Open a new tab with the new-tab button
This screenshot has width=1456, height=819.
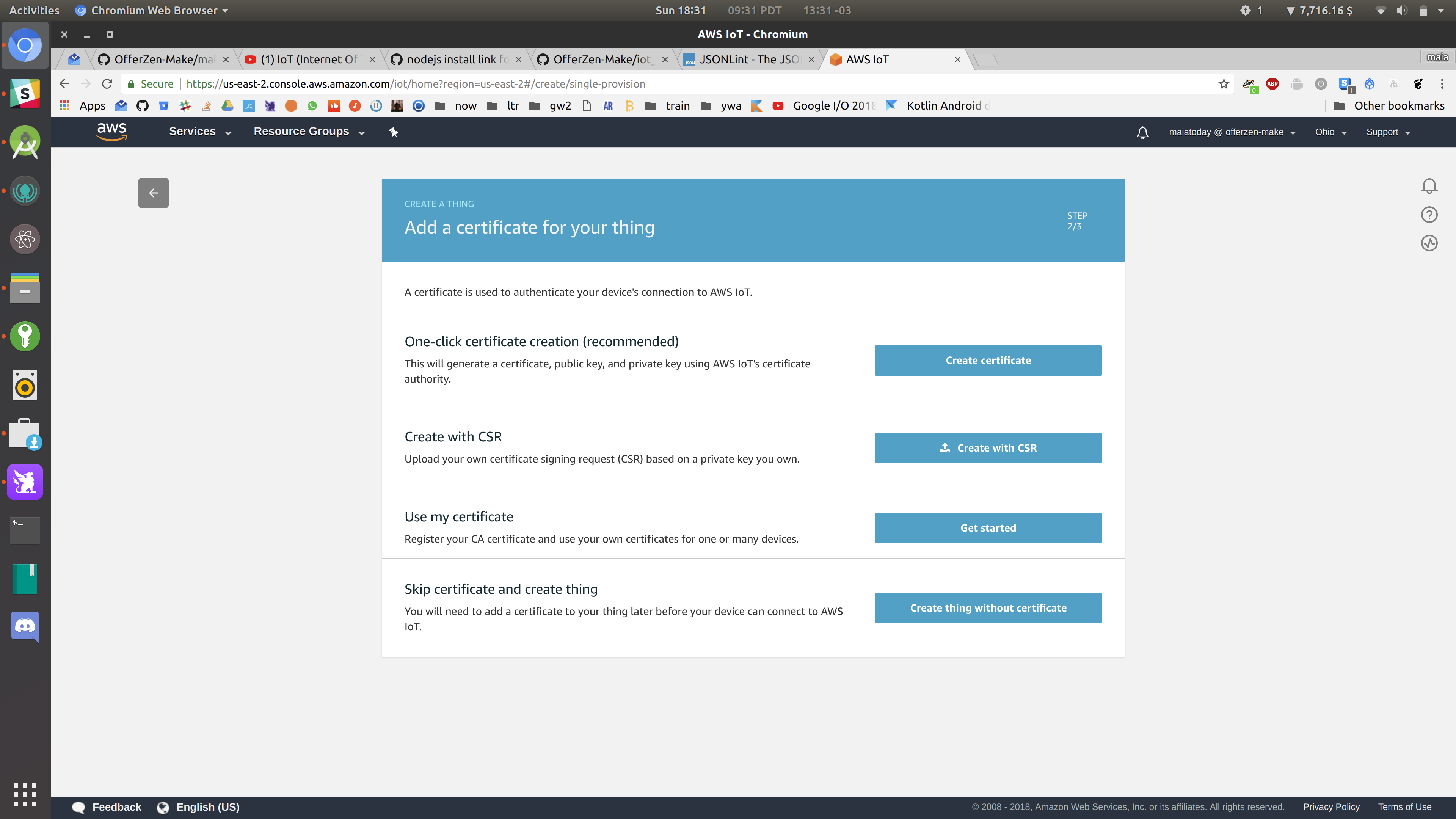[986, 60]
